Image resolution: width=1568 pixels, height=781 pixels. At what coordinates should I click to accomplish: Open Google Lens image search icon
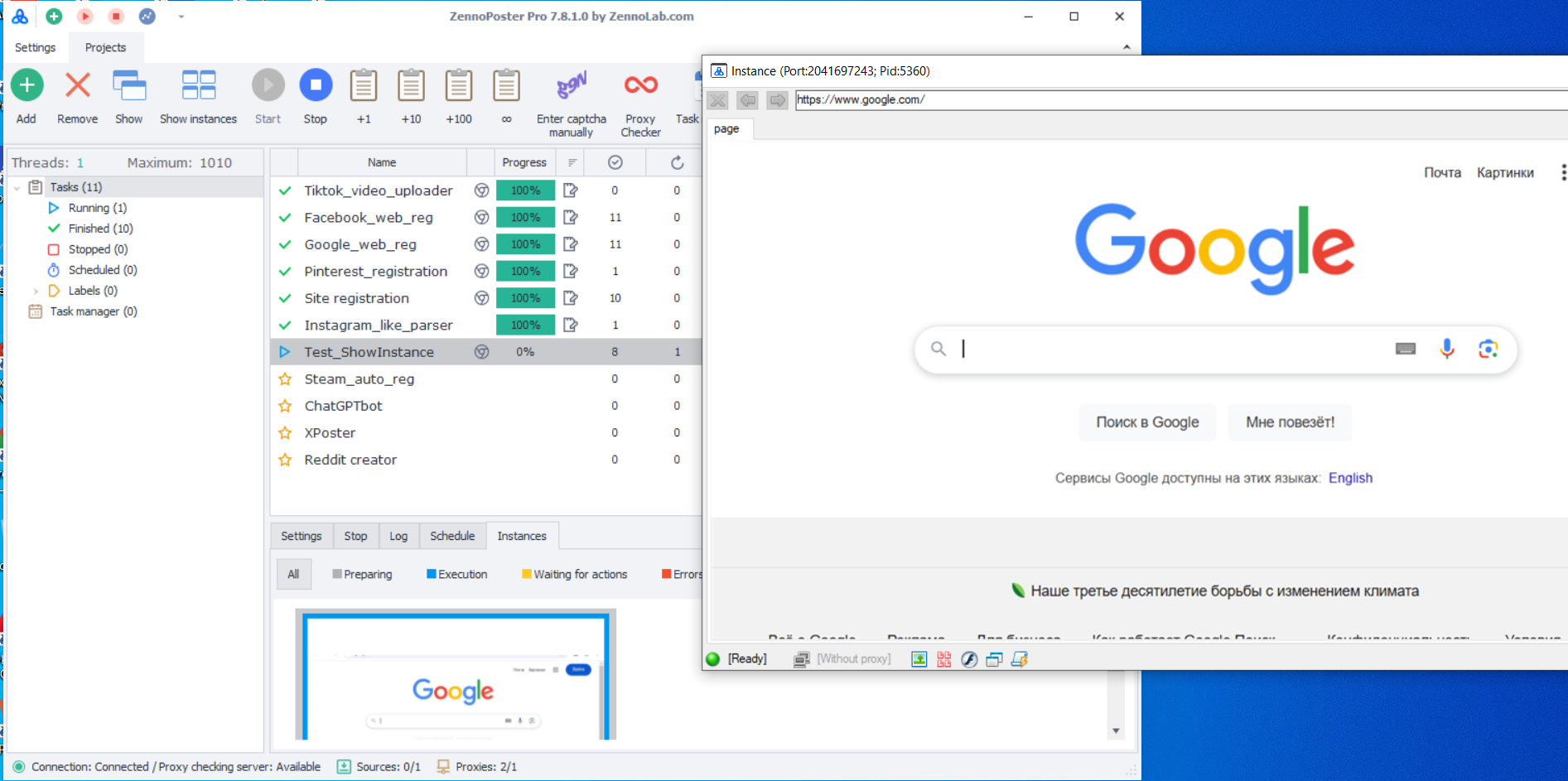1488,349
